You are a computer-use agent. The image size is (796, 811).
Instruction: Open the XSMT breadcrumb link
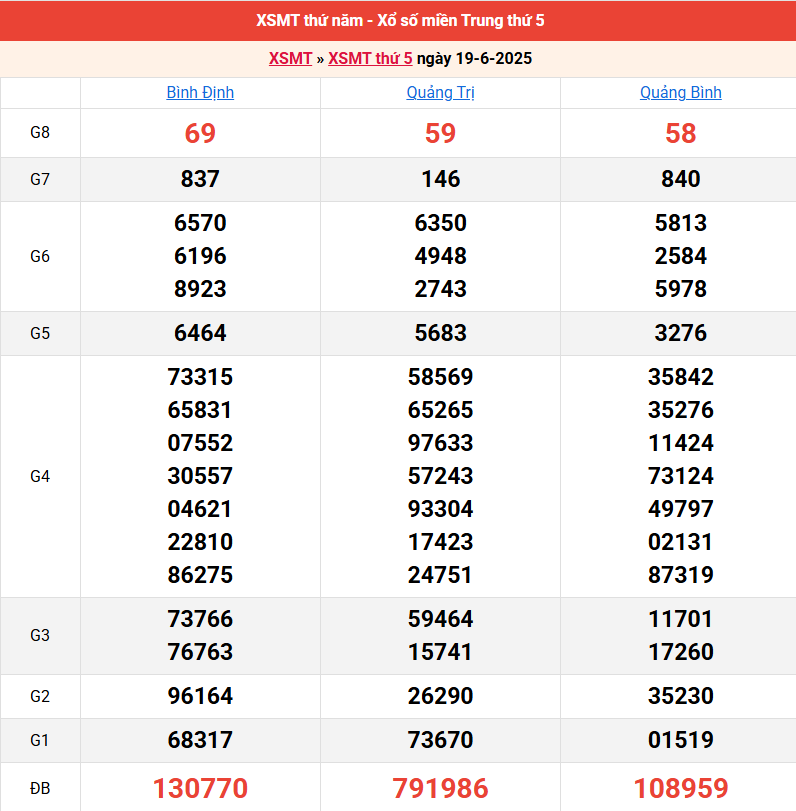[x=290, y=59]
